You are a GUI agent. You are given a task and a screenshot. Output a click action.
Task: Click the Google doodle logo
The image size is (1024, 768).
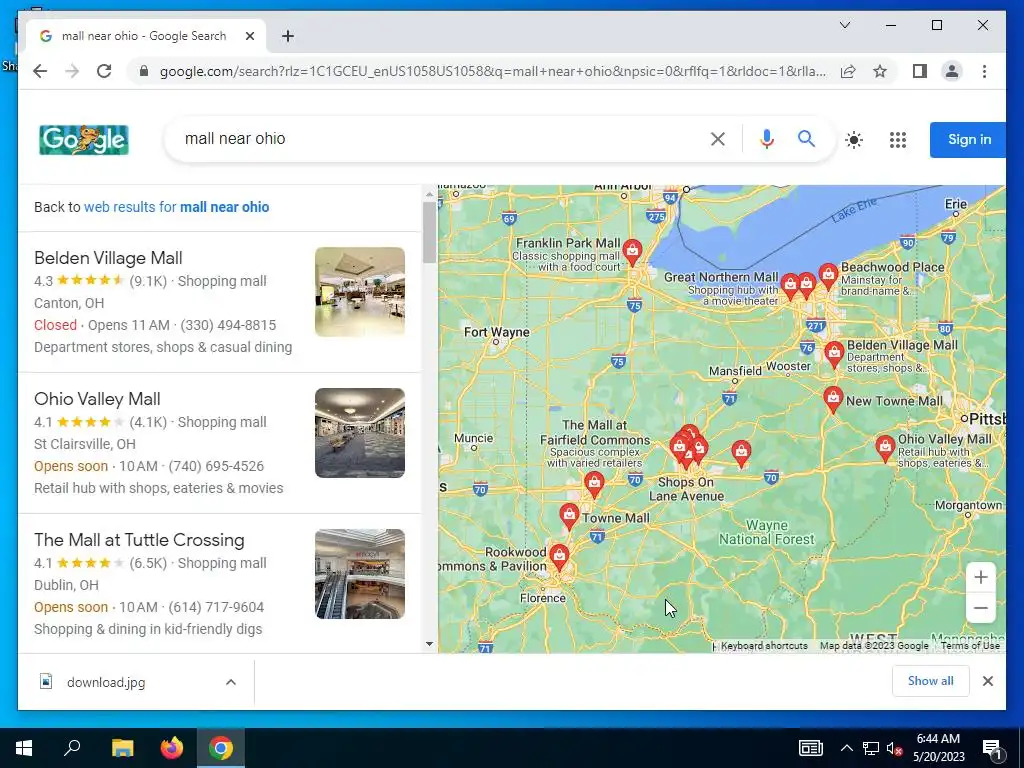click(x=84, y=140)
